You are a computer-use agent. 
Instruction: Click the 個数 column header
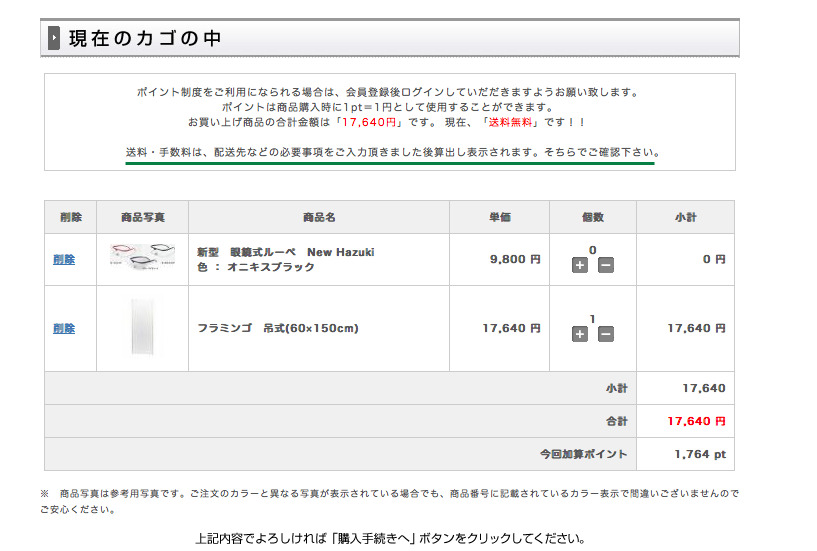(x=592, y=217)
